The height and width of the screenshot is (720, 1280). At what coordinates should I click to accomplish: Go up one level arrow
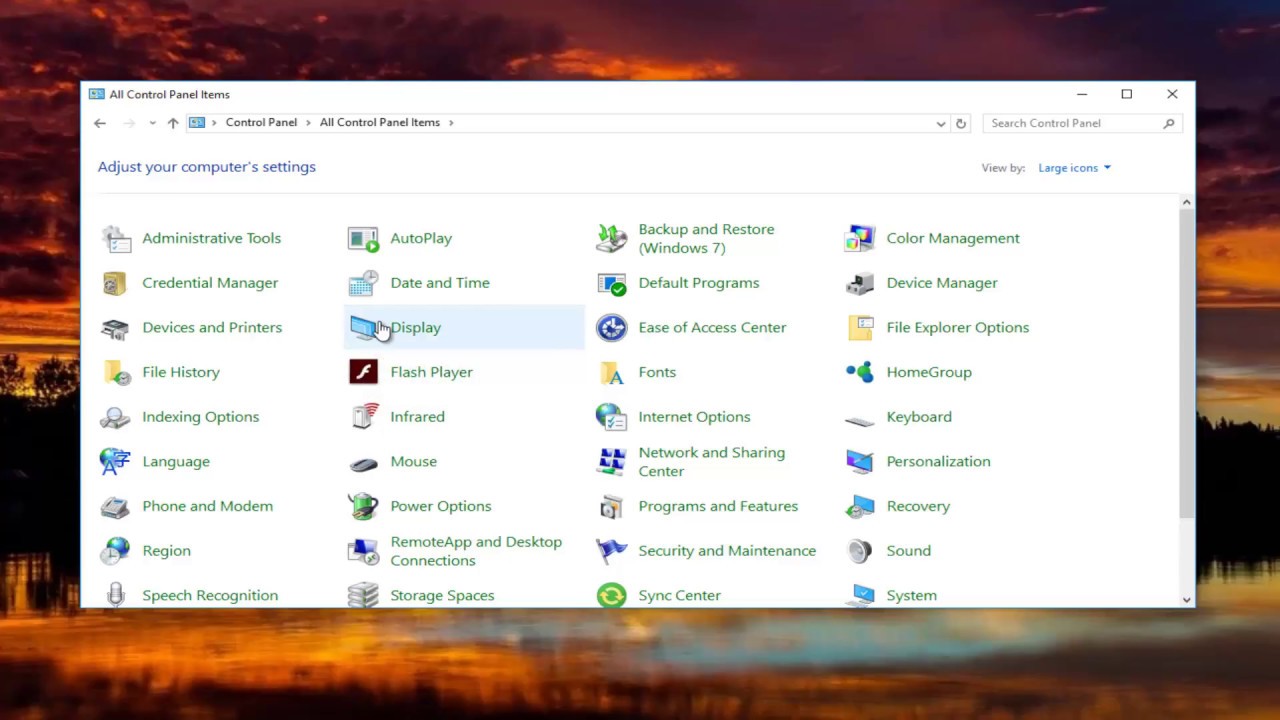coord(173,123)
